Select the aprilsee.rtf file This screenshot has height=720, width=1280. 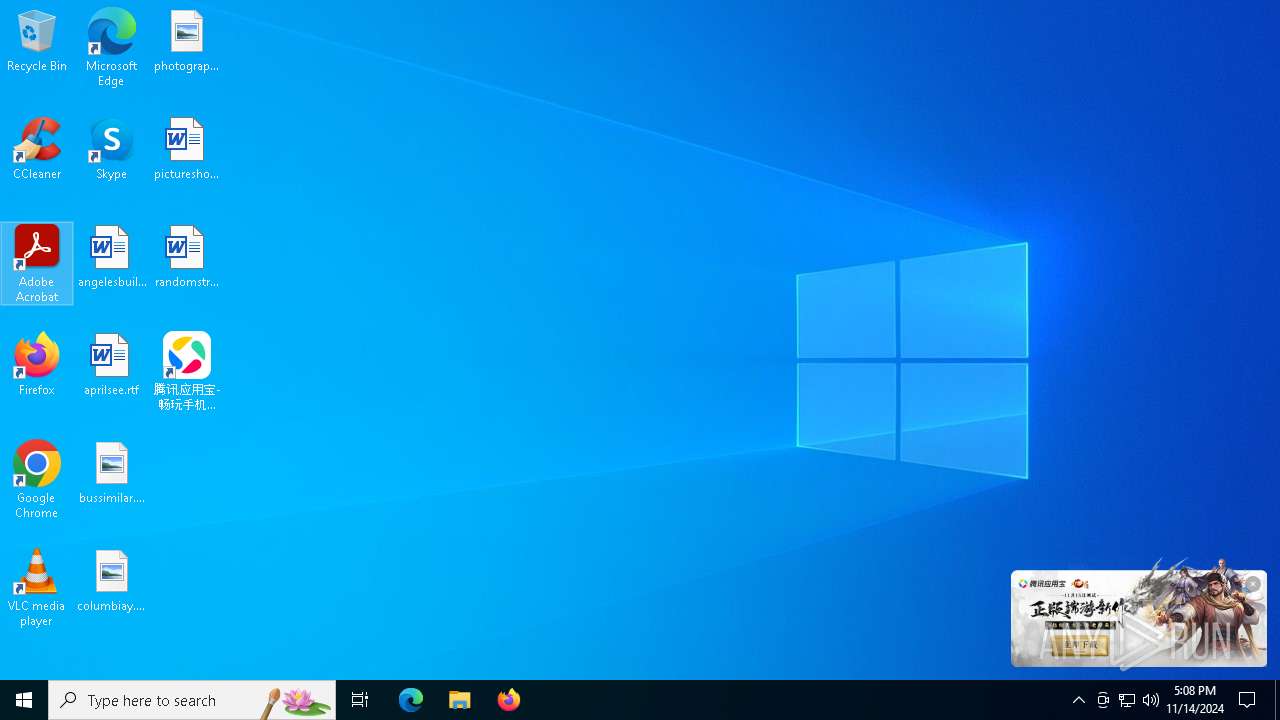coord(111,366)
